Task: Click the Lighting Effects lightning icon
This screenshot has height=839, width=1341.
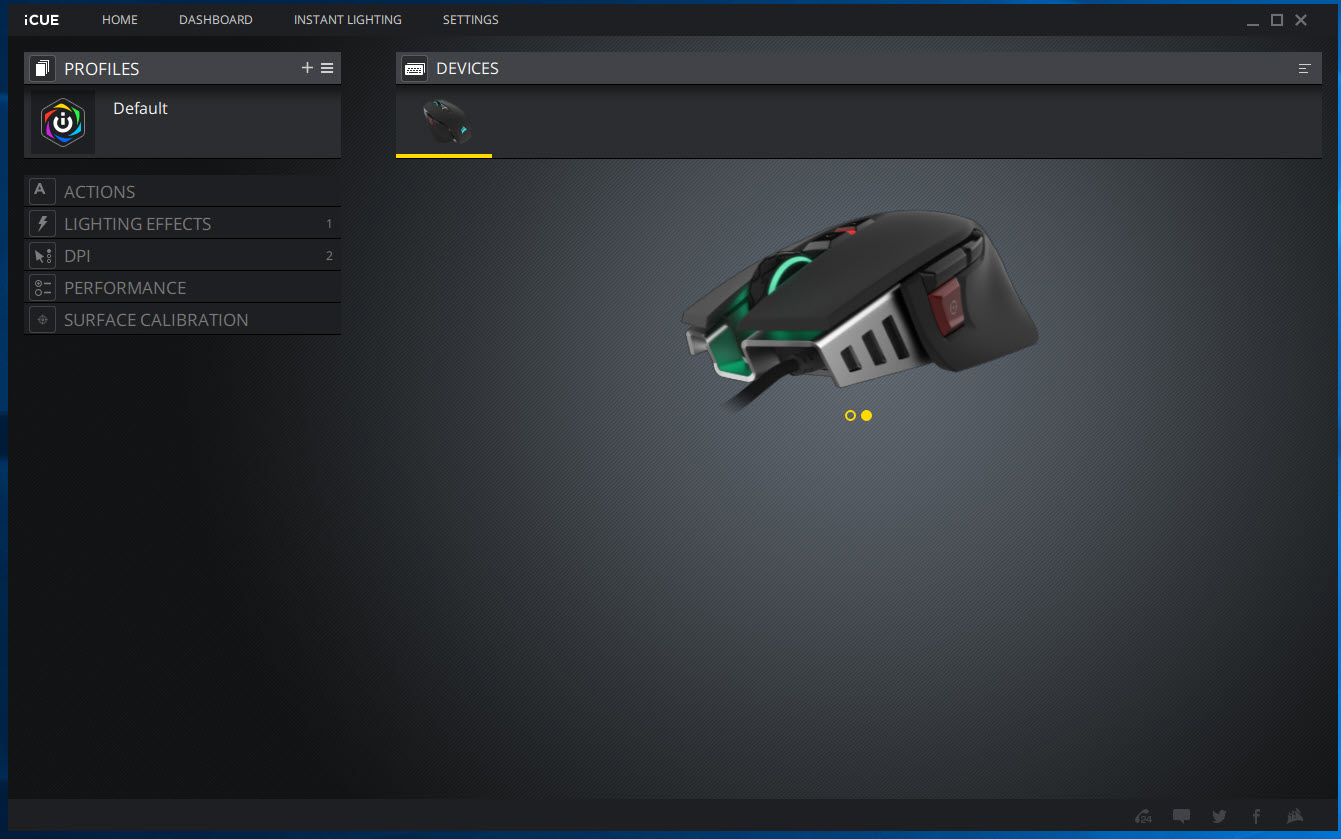Action: tap(42, 223)
